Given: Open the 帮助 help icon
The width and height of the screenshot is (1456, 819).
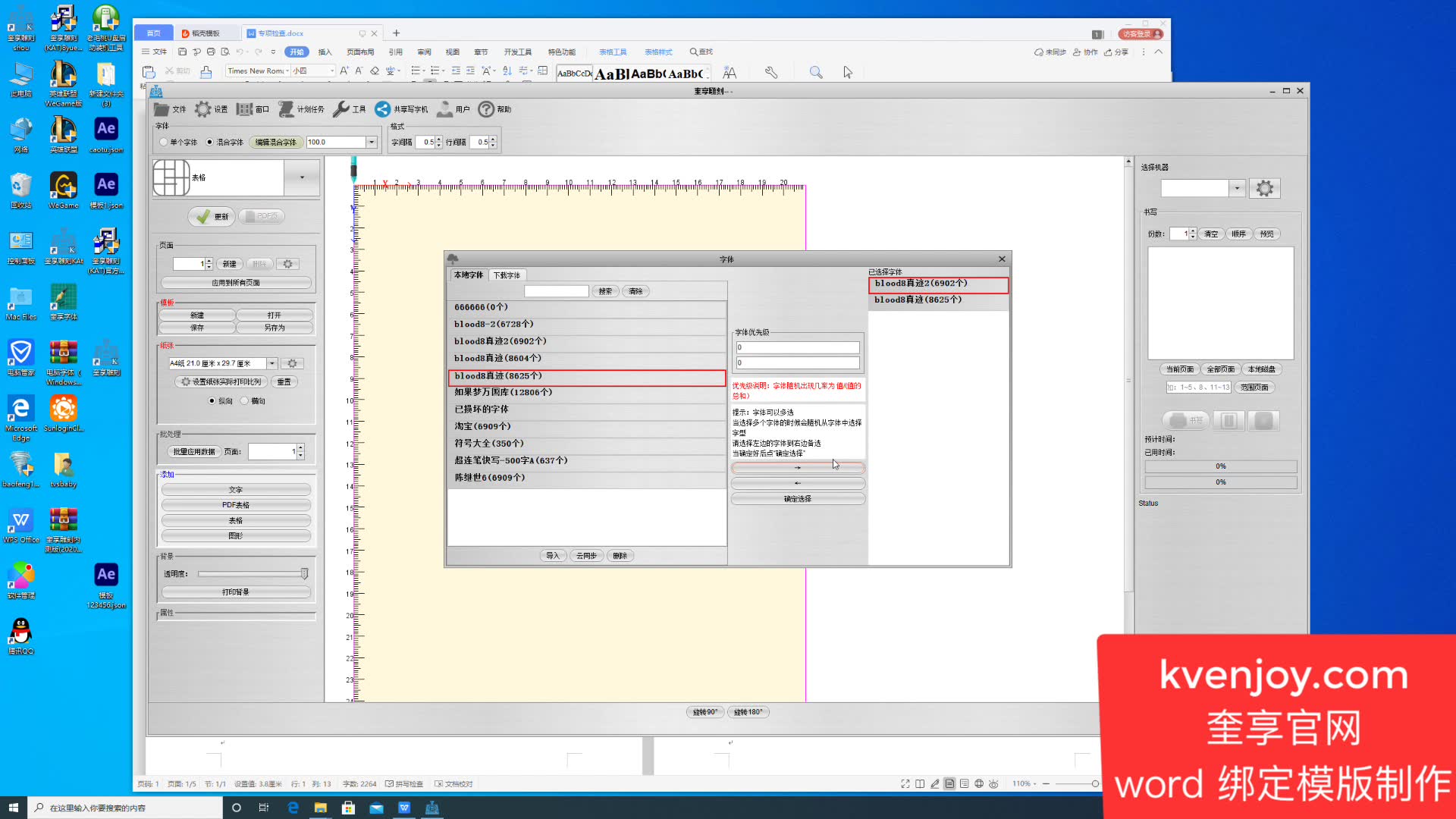Looking at the screenshot, I should pyautogui.click(x=486, y=109).
